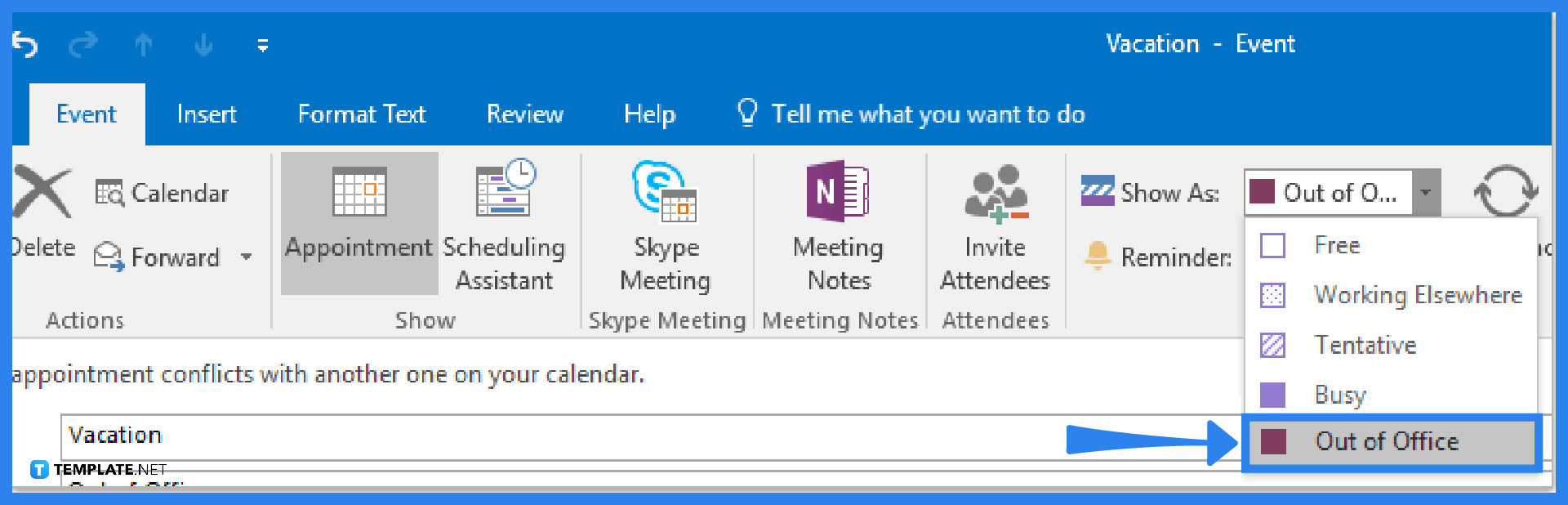Select the Out of Office option

(x=1387, y=442)
